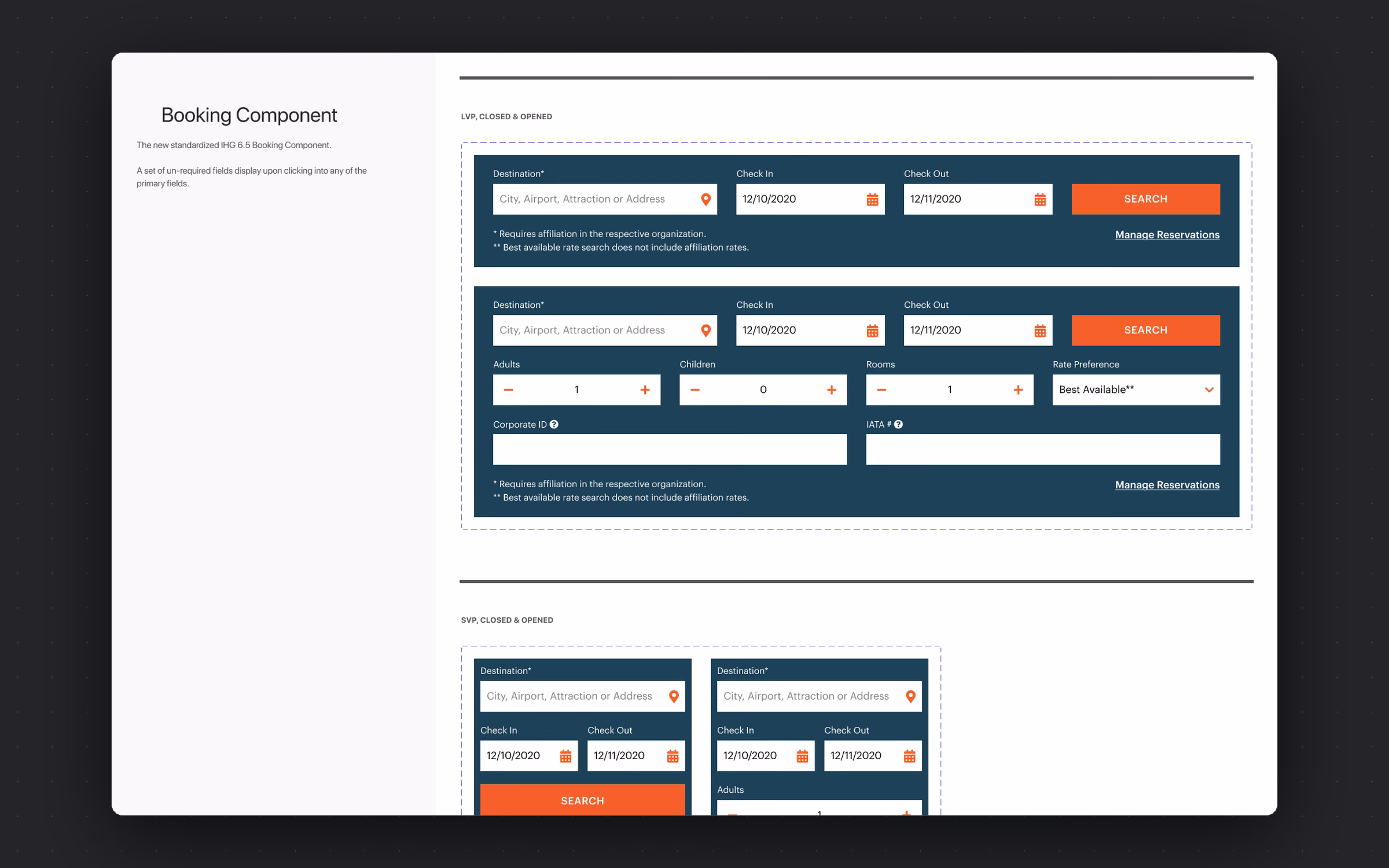
Task: Focus Destination input in closed LVP form
Action: tap(605, 199)
